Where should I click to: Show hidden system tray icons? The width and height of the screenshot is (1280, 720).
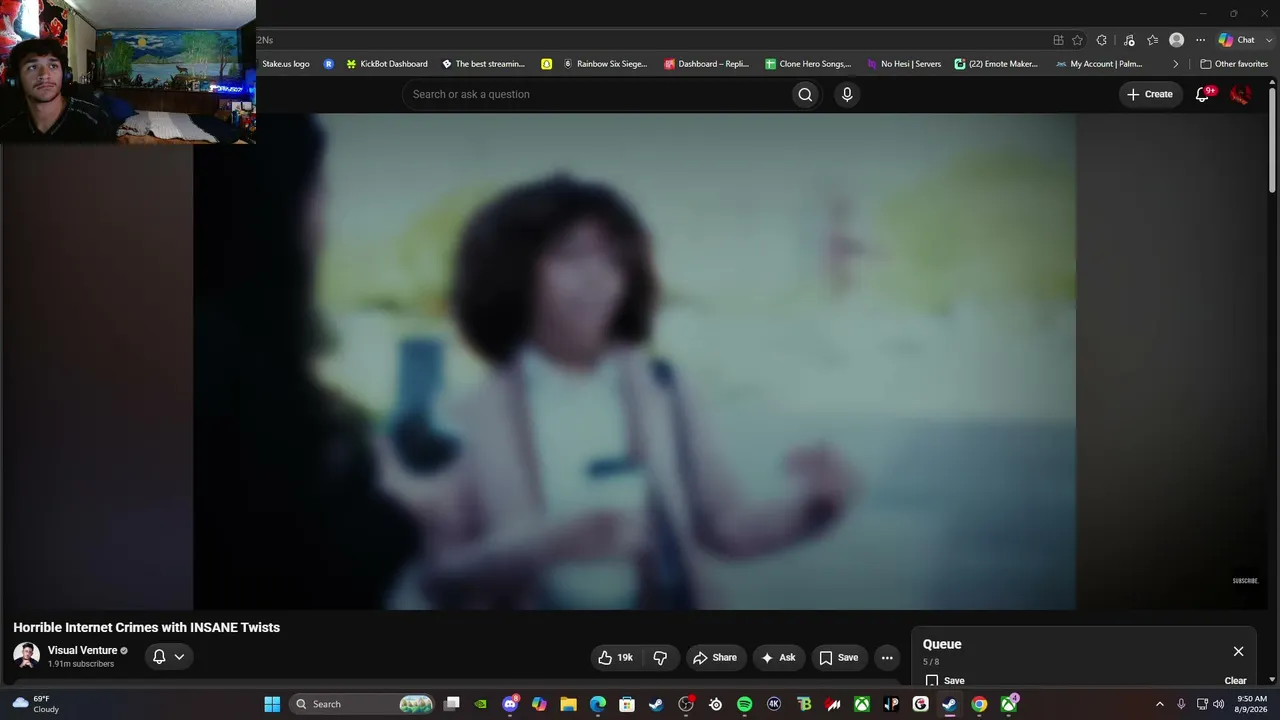click(1160, 704)
